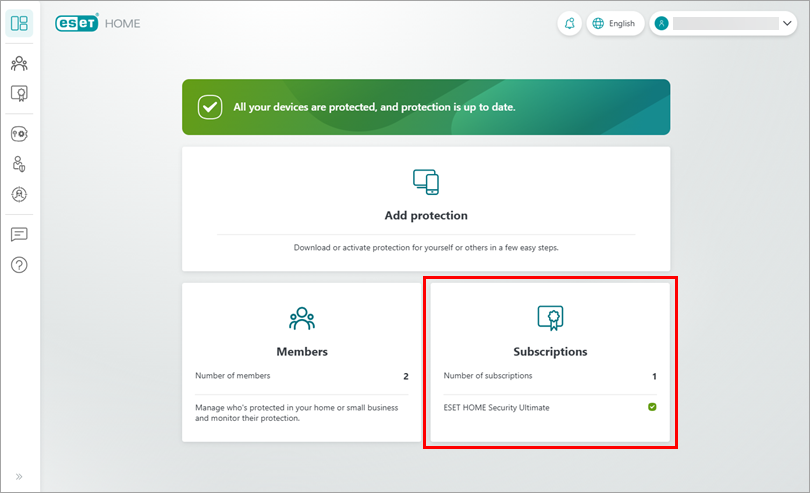
Task: Click the HOME text beside ESET logo
Action: [x=122, y=24]
